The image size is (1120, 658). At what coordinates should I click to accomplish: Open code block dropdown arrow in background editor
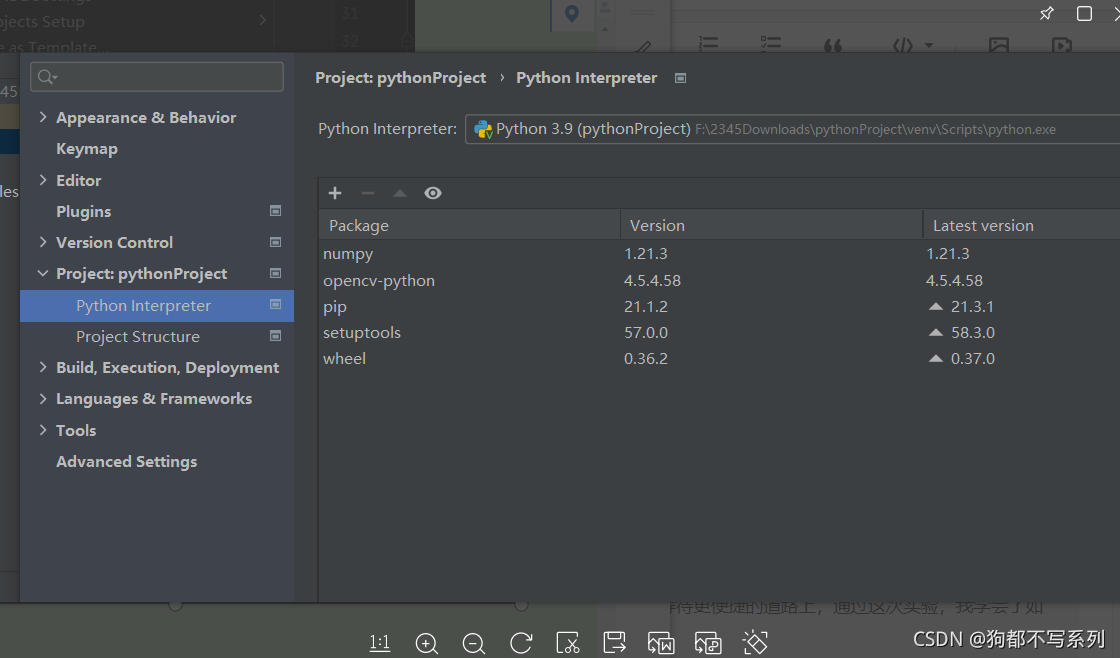929,45
